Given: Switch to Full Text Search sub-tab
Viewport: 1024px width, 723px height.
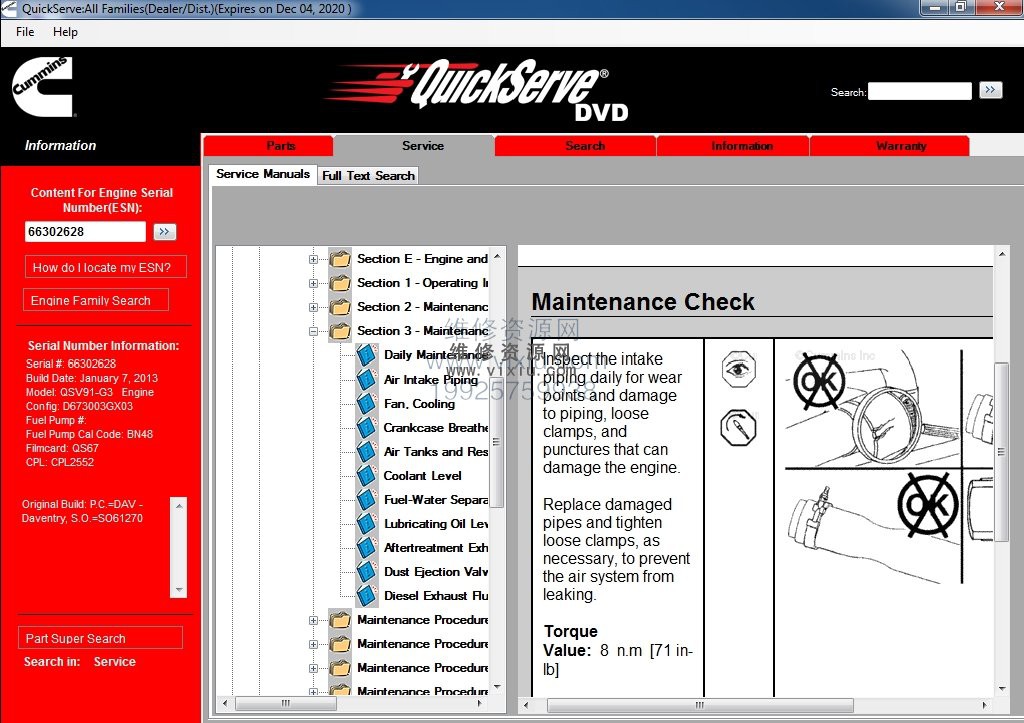Looking at the screenshot, I should click(368, 176).
